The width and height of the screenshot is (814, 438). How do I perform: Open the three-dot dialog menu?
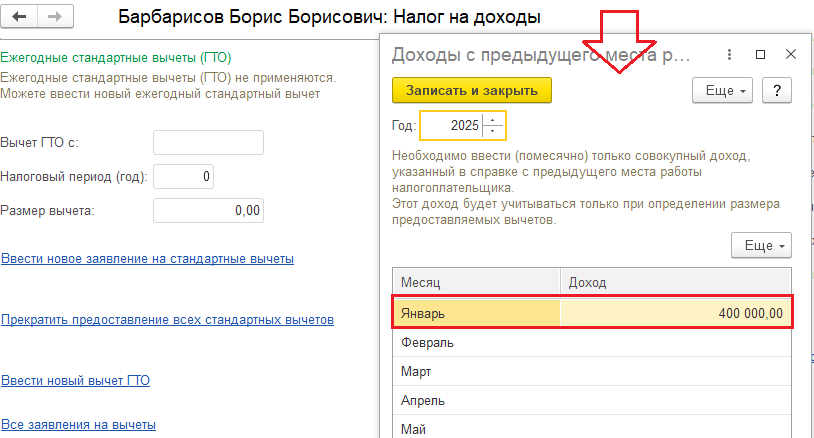[x=729, y=54]
